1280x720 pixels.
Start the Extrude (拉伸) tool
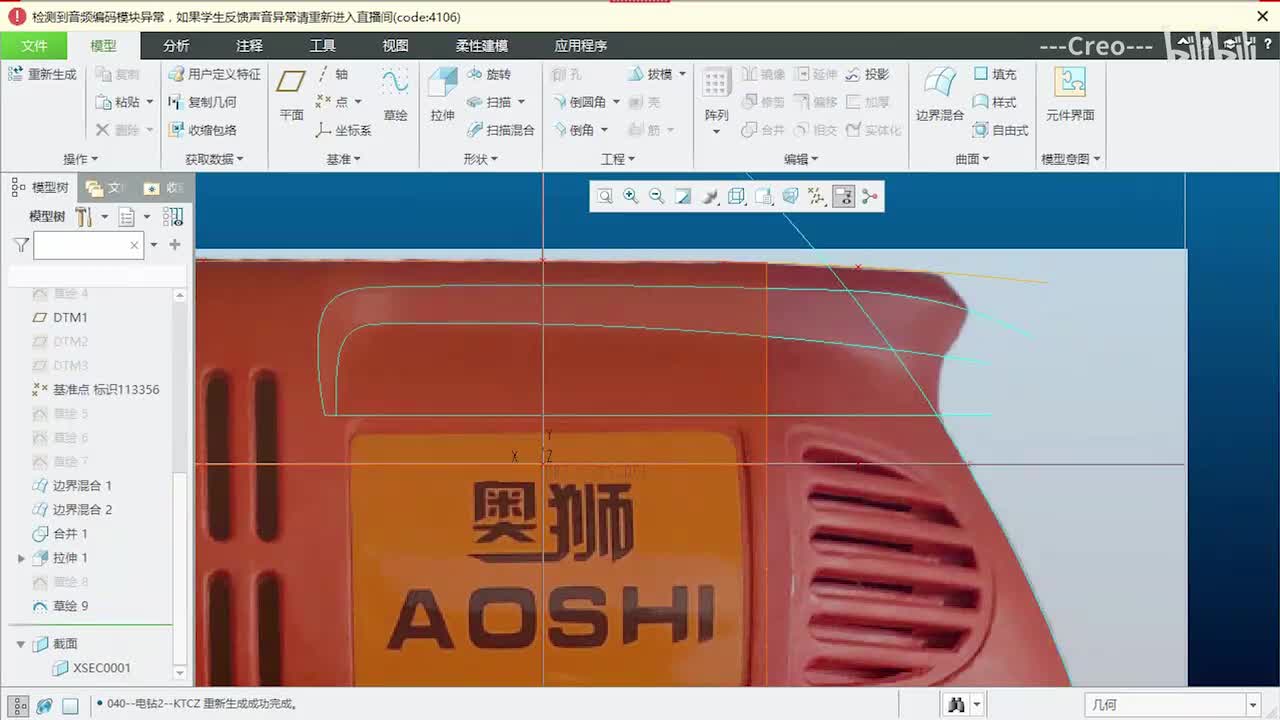tap(442, 94)
